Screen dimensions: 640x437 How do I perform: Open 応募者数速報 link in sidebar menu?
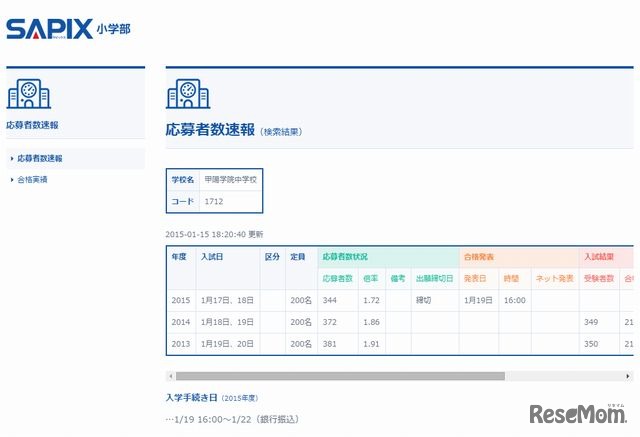(x=40, y=158)
